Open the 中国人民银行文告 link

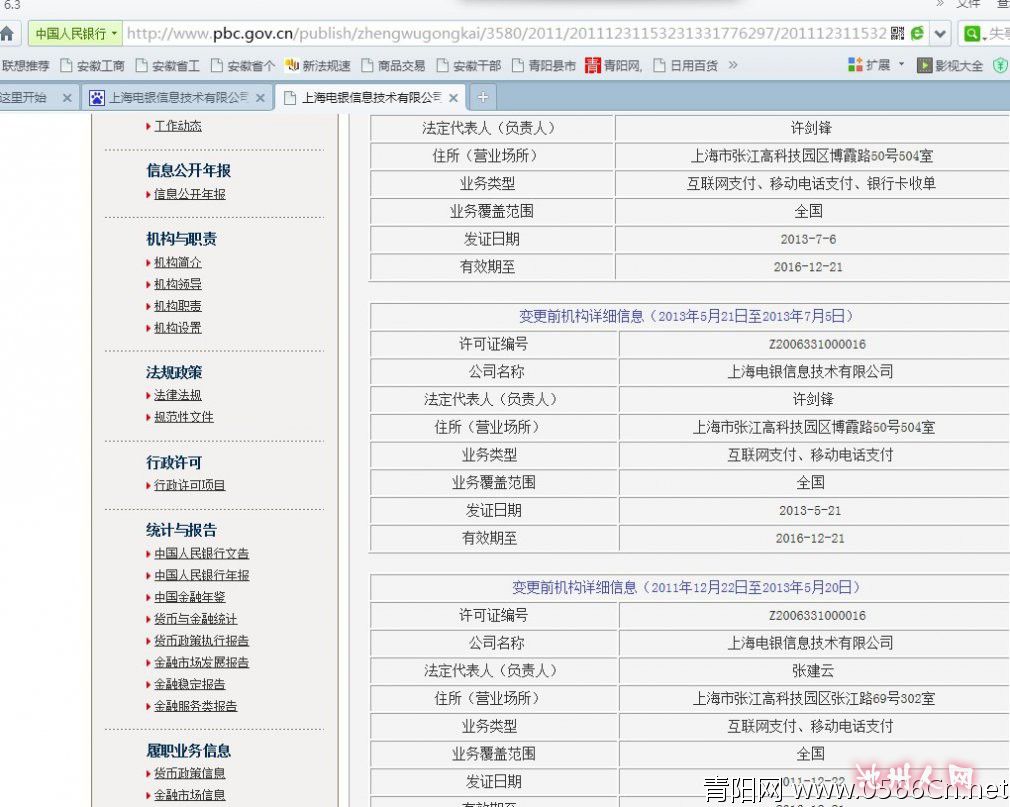click(202, 553)
